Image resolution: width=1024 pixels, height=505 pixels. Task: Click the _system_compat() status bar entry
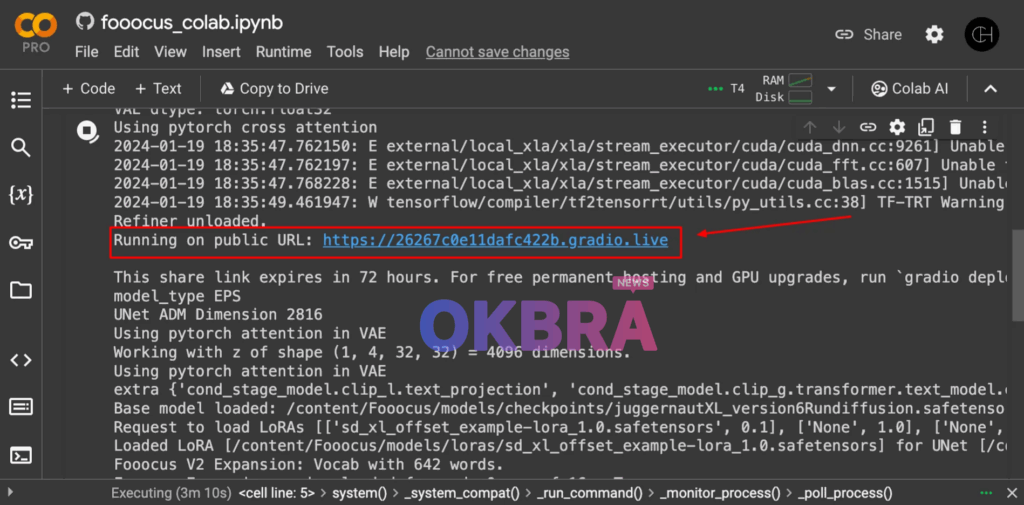coord(462,493)
